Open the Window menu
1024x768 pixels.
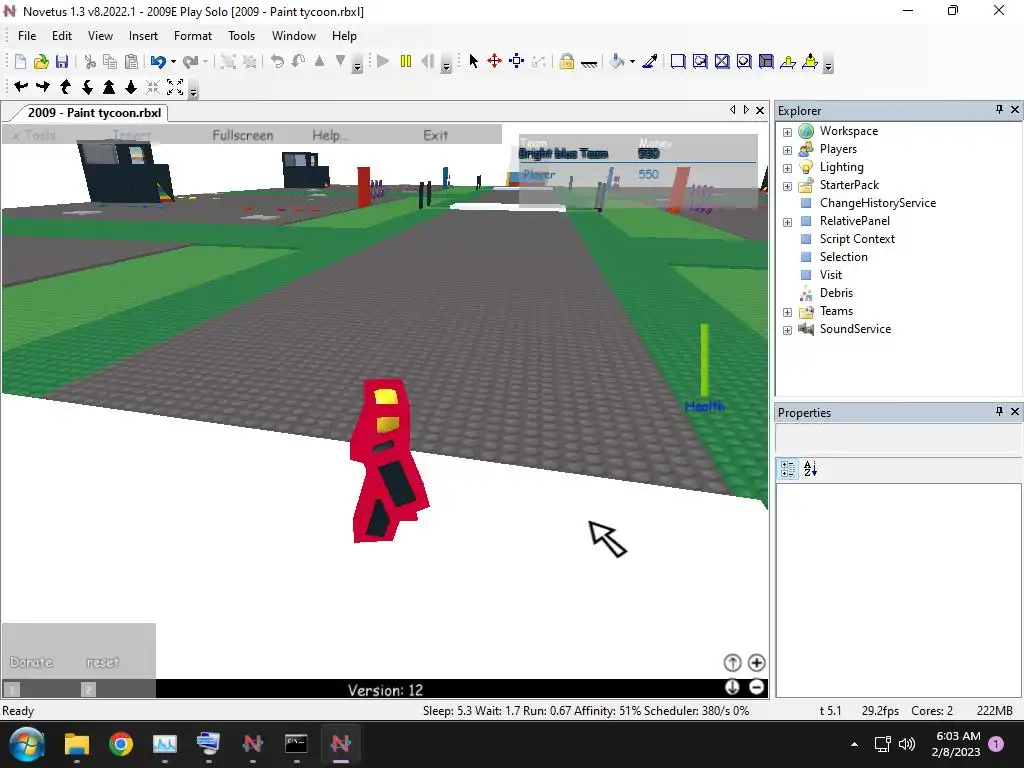294,36
